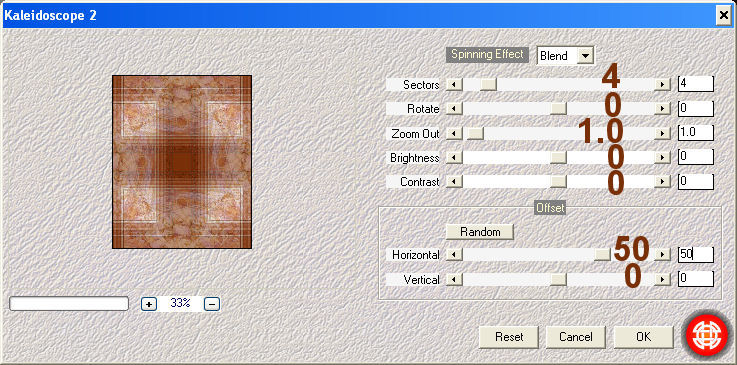Click Brightness slider left arrow
The width and height of the screenshot is (737, 365).
pos(454,157)
